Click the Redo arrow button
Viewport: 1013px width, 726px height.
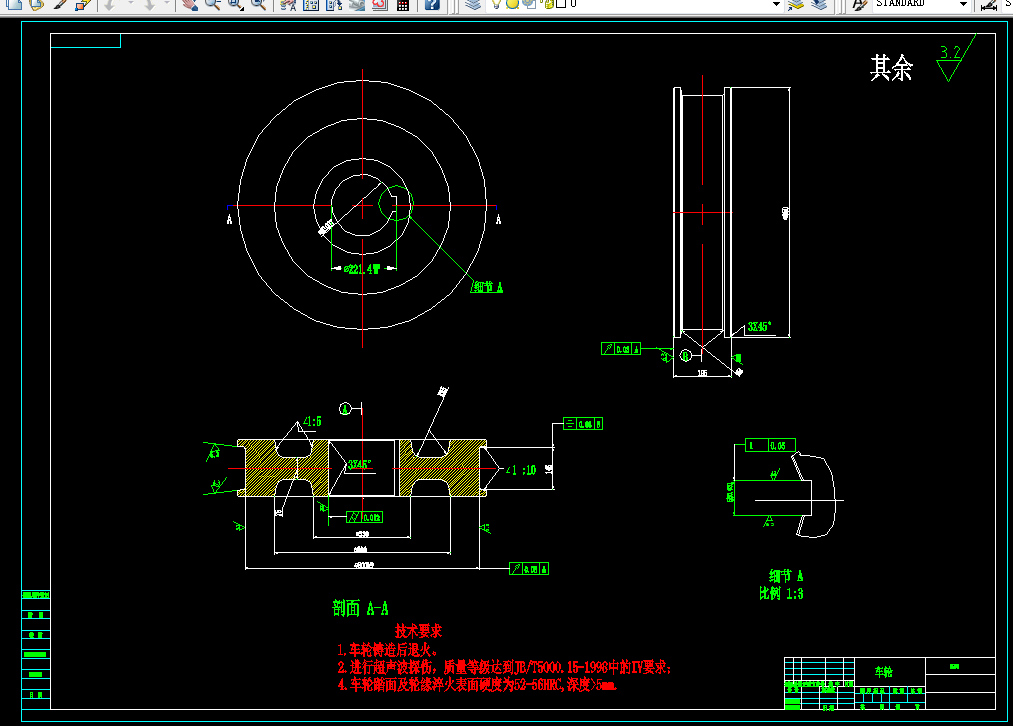[x=150, y=4]
